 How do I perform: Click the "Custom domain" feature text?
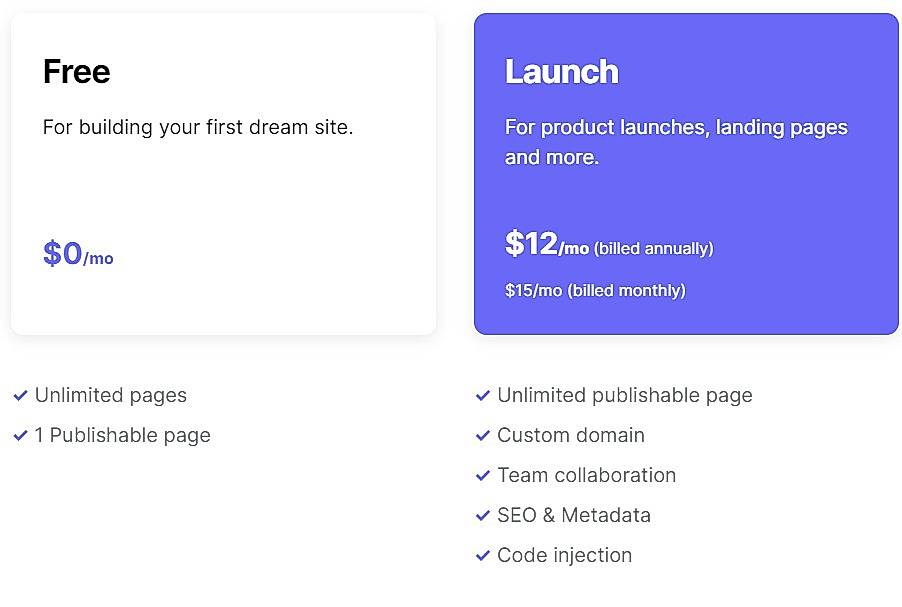click(x=570, y=435)
